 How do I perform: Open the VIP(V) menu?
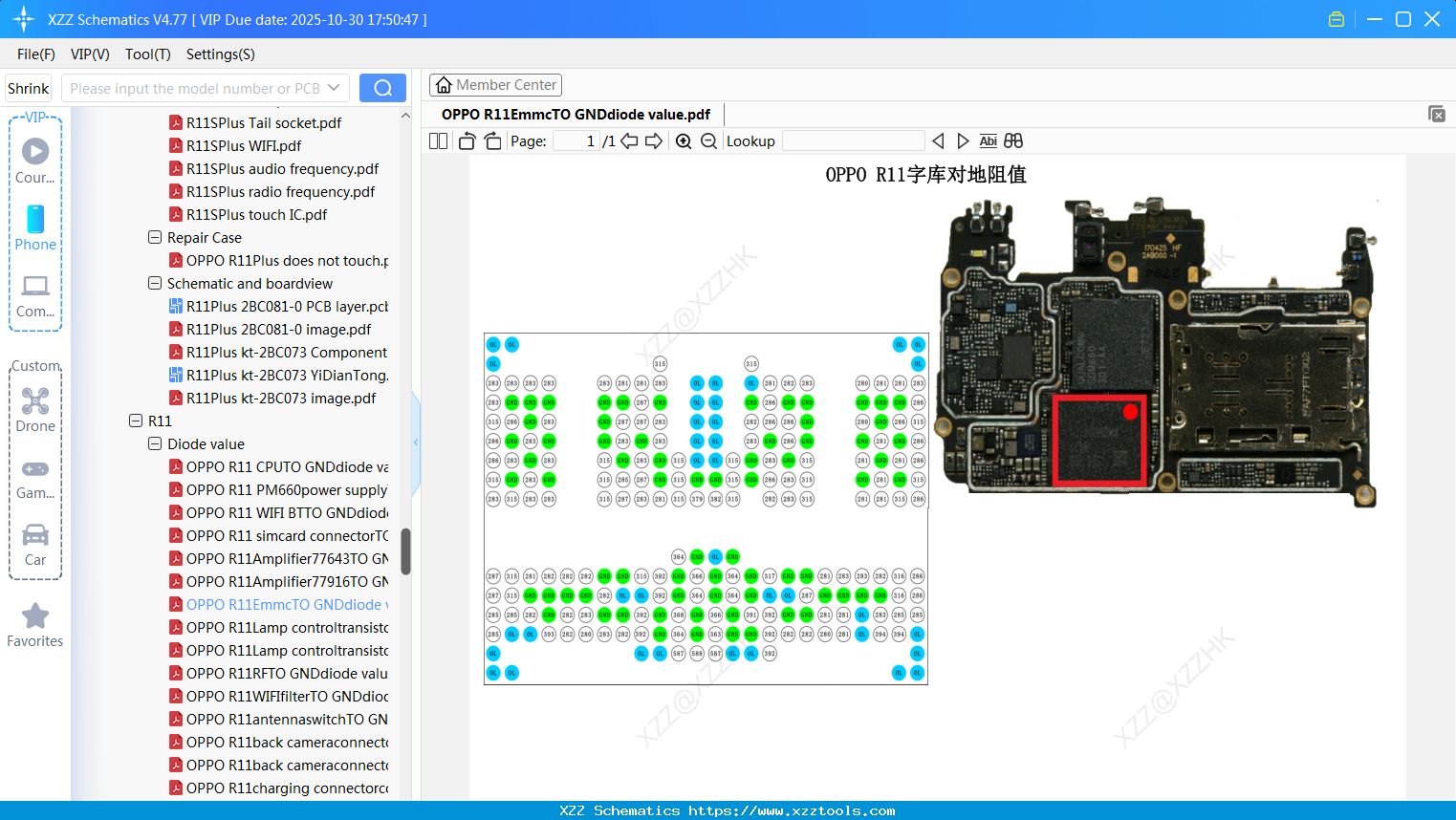(x=90, y=54)
